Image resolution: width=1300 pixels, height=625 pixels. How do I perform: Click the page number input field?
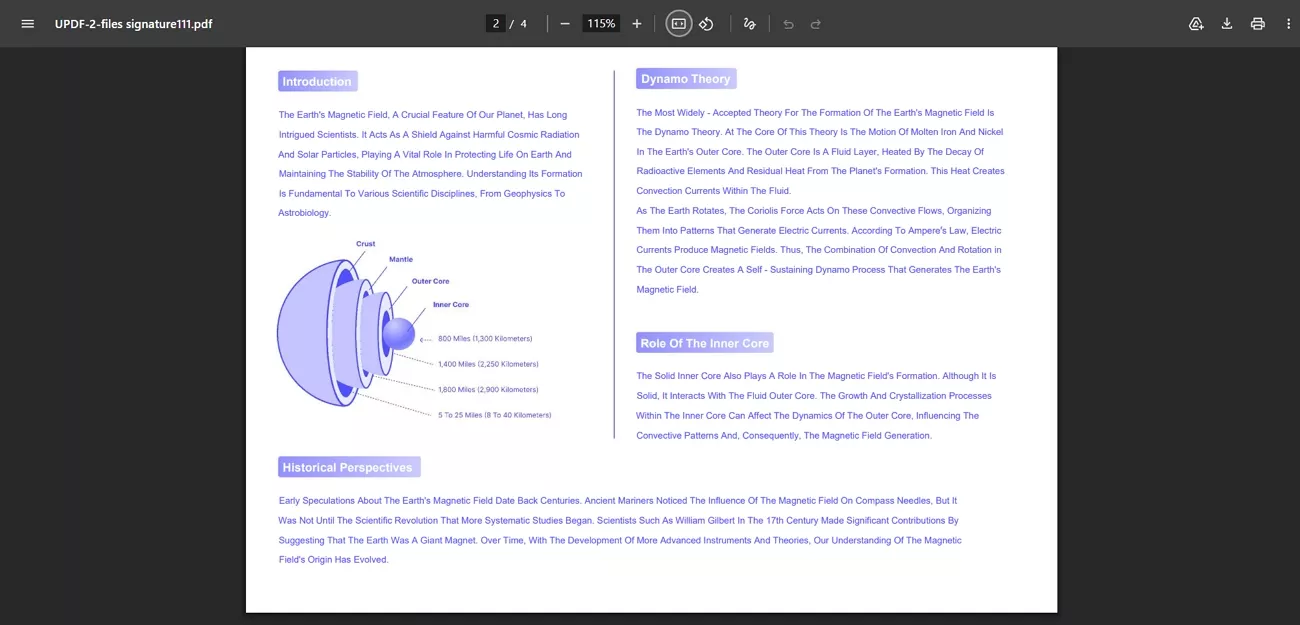(495, 22)
